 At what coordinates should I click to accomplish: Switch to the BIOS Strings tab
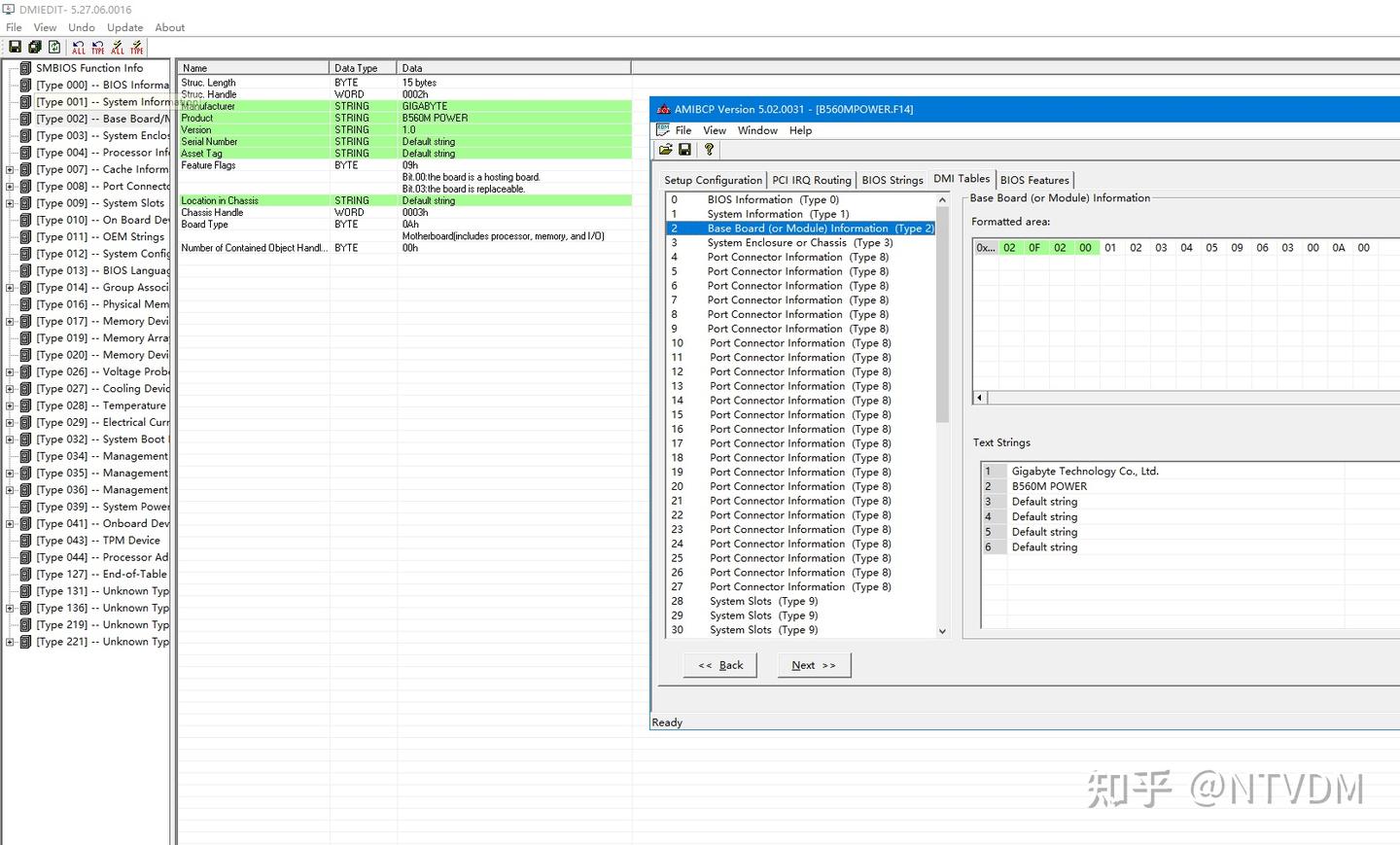coord(892,180)
